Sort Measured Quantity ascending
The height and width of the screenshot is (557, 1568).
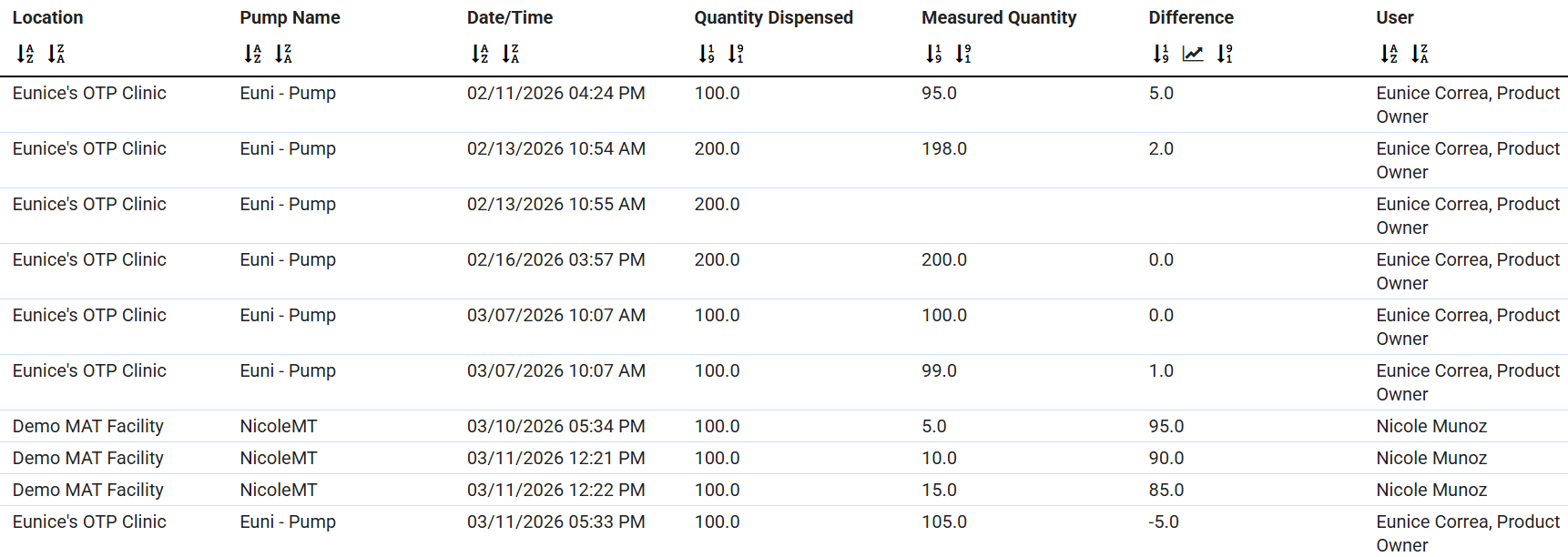click(x=934, y=55)
